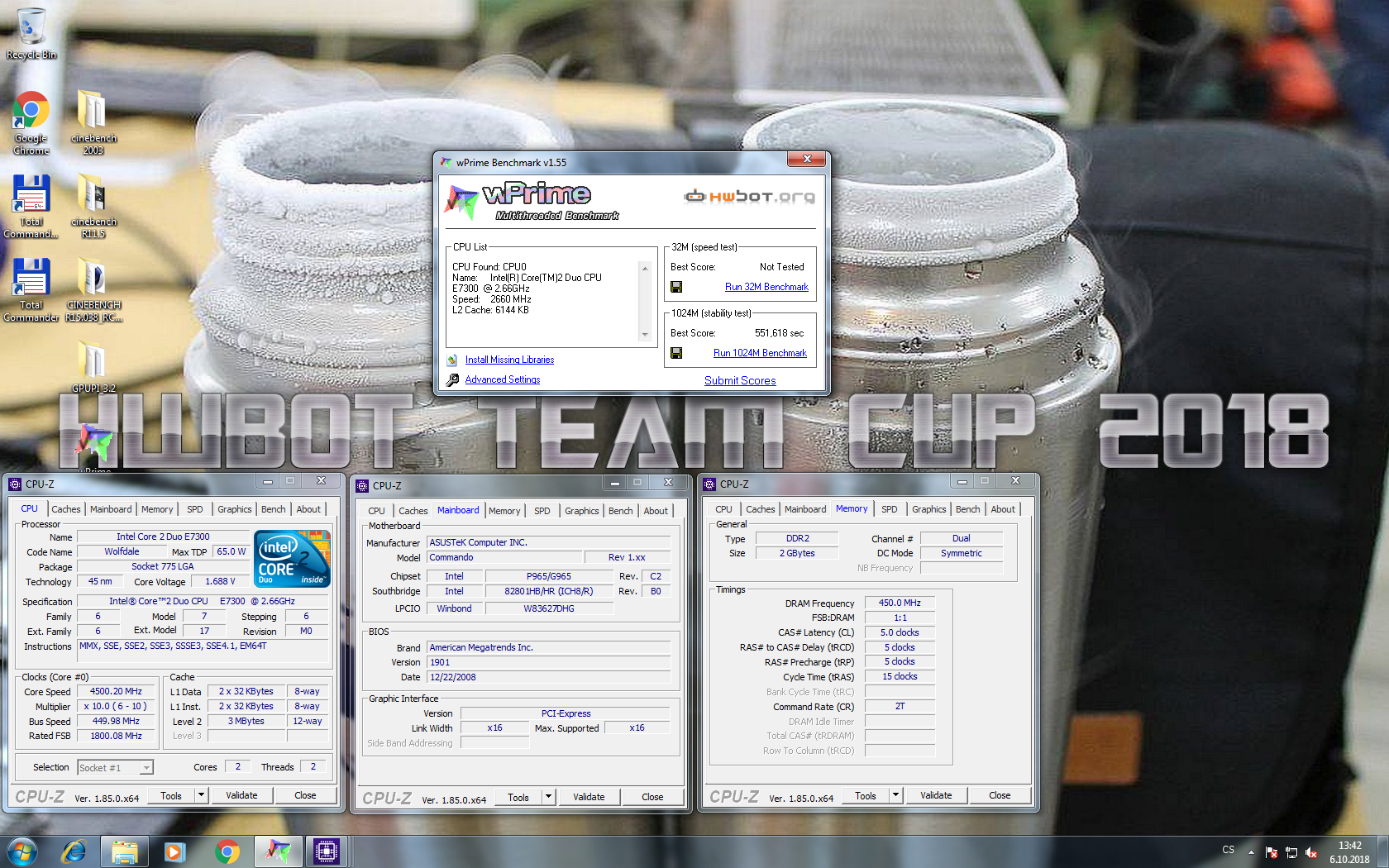Click save icon under 1024M Best Score
Screen dimensions: 1389x868
pyautogui.click(x=676, y=353)
